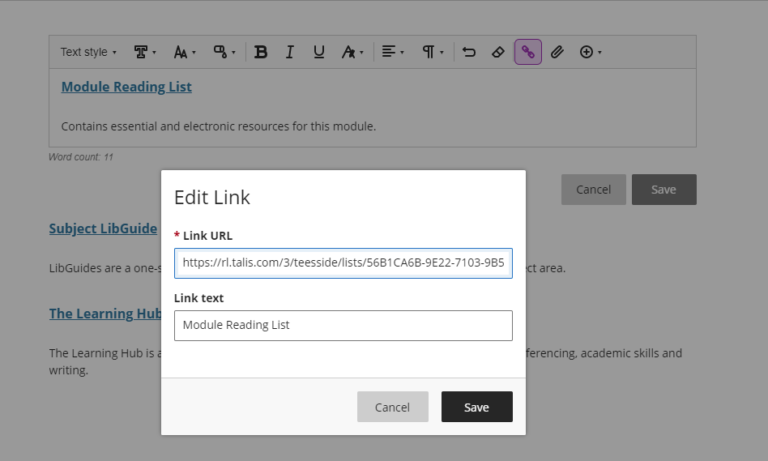
Task: Open the Subject LibGuide link
Action: point(103,229)
